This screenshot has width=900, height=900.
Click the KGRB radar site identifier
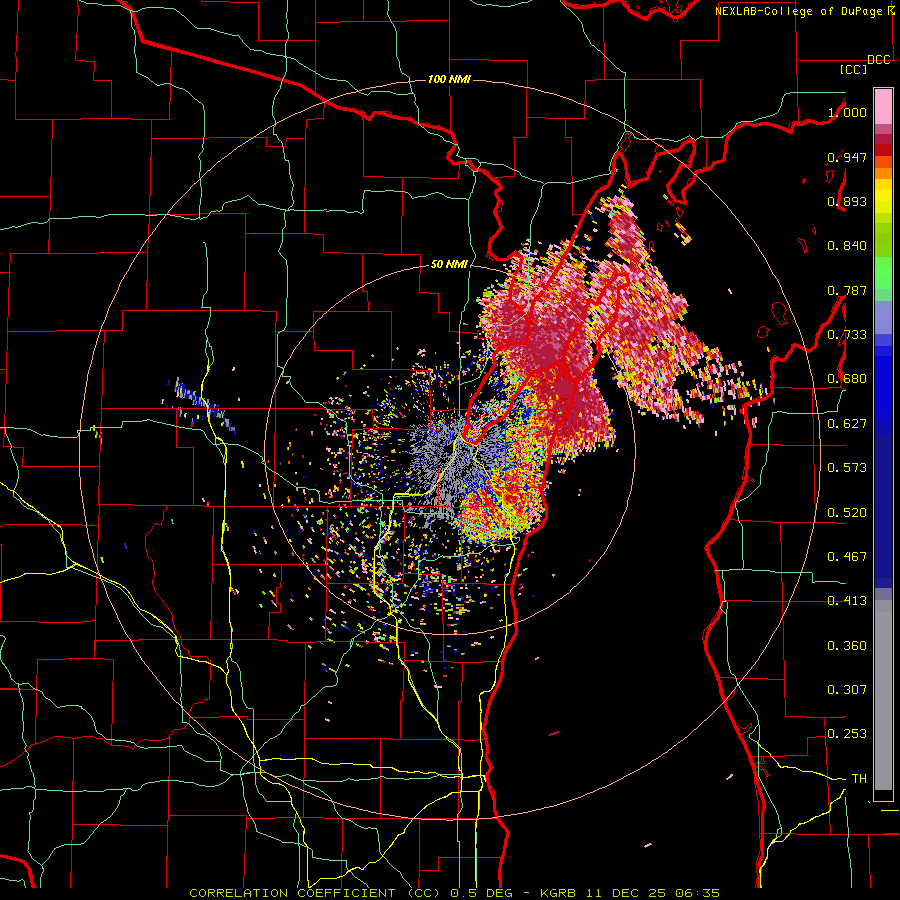[x=558, y=893]
